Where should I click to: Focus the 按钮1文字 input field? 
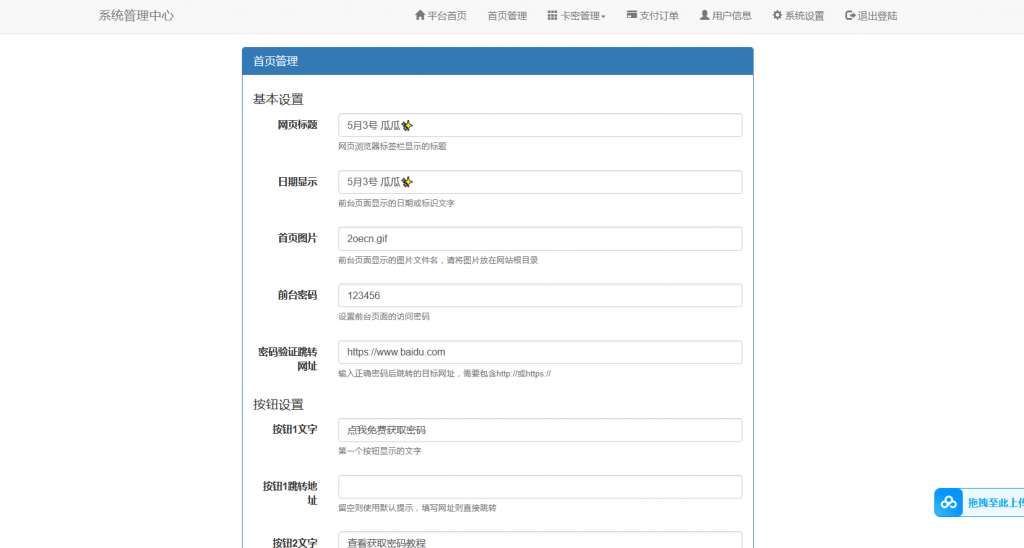[x=540, y=430]
